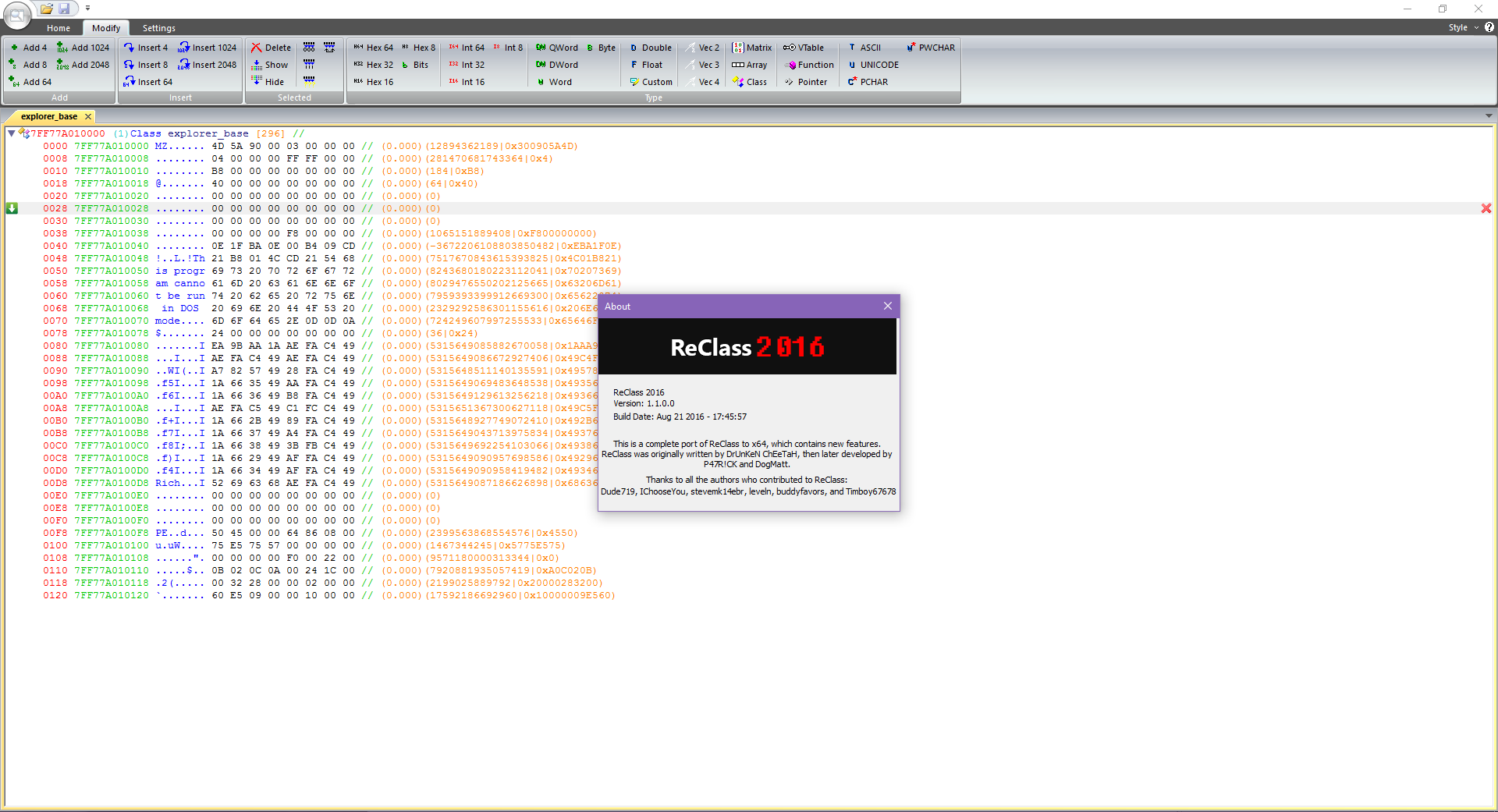The image size is (1498, 812).
Task: Apply Pointer type
Action: click(805, 82)
